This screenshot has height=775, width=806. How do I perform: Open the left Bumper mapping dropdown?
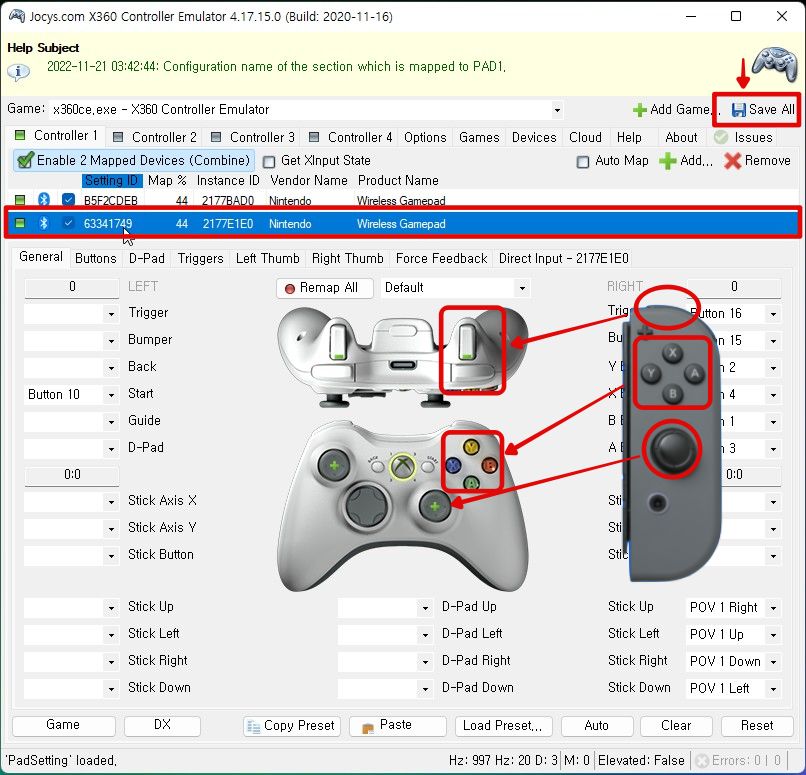(112, 341)
